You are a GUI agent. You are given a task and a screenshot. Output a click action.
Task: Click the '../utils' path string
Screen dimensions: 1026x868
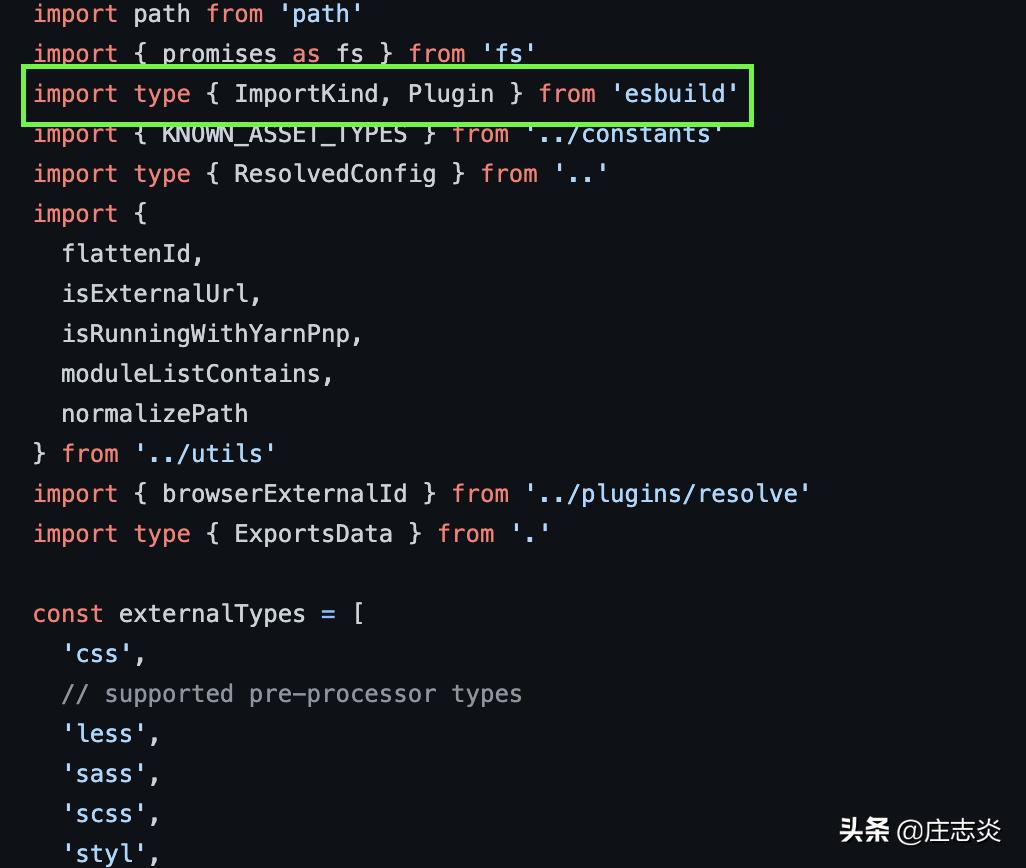[x=205, y=453]
